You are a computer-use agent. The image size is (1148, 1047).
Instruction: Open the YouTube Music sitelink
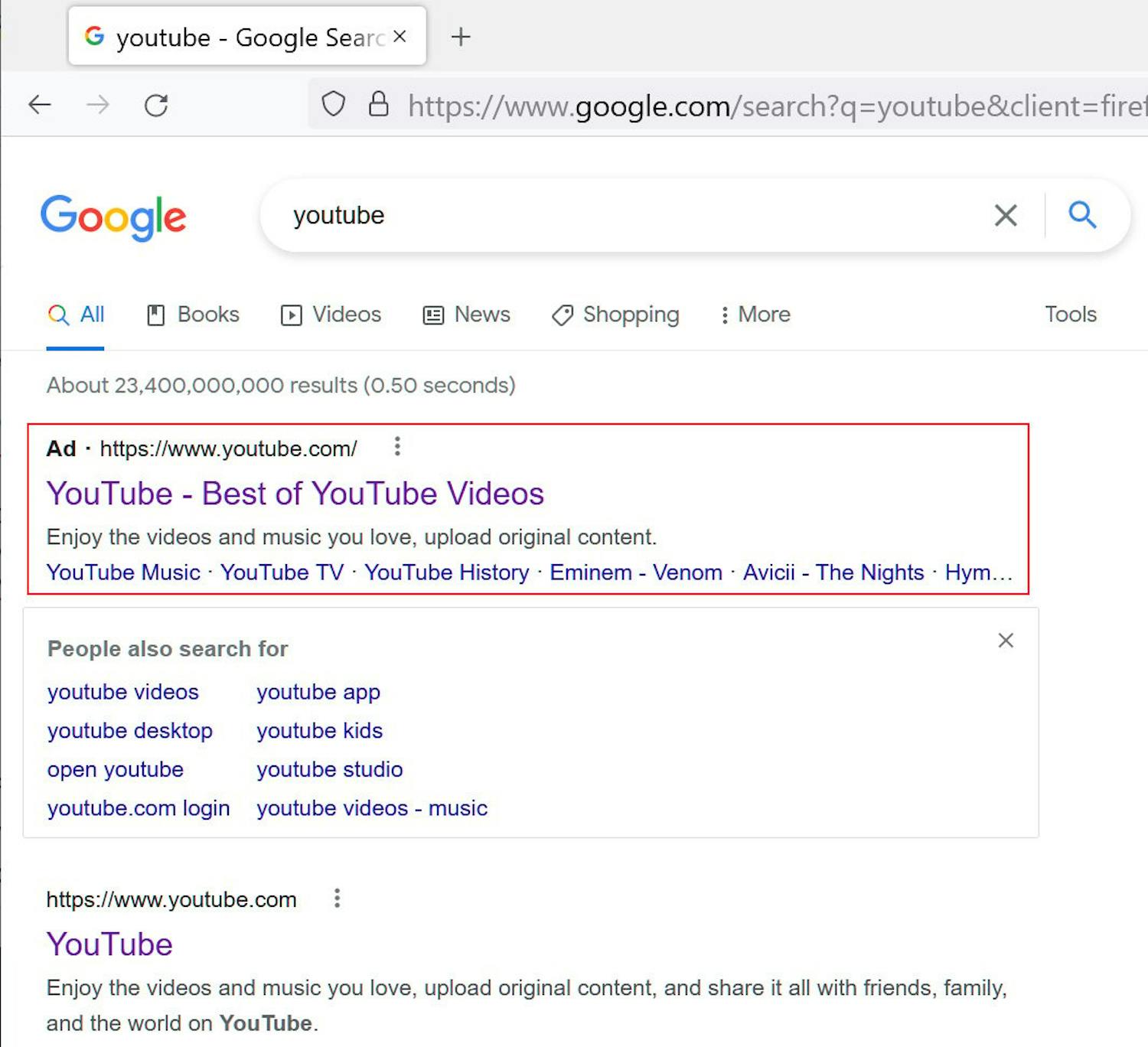point(123,572)
